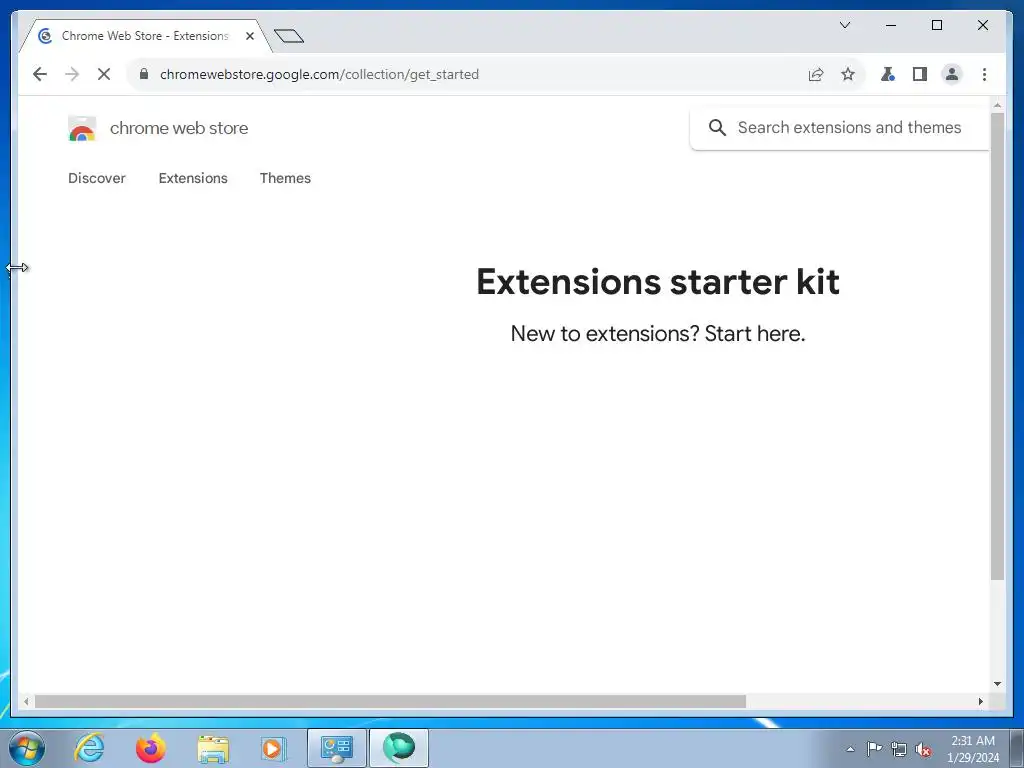Screen dimensions: 1024x768
Task: Click the address bar URL
Action: click(x=319, y=74)
